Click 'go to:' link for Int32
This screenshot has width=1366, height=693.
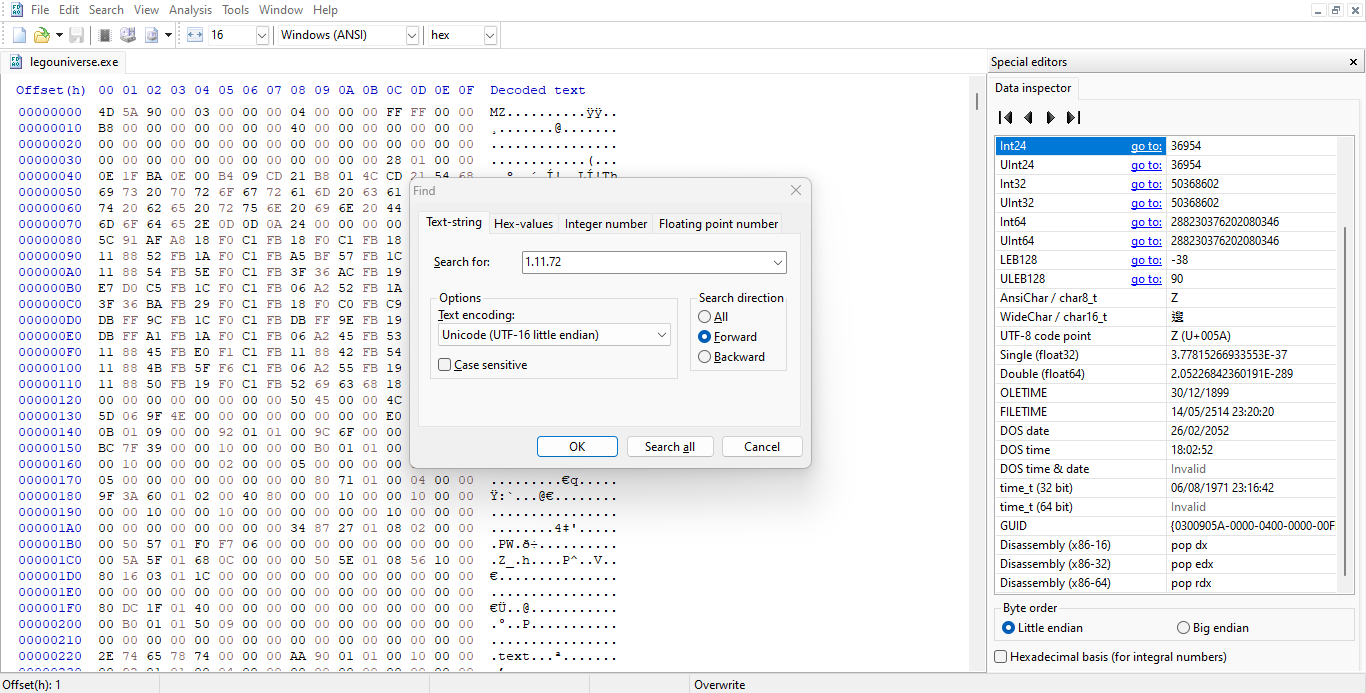1146,184
